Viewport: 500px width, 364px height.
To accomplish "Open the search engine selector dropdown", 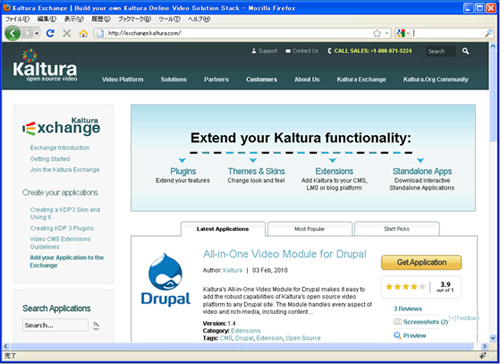I will (402, 33).
